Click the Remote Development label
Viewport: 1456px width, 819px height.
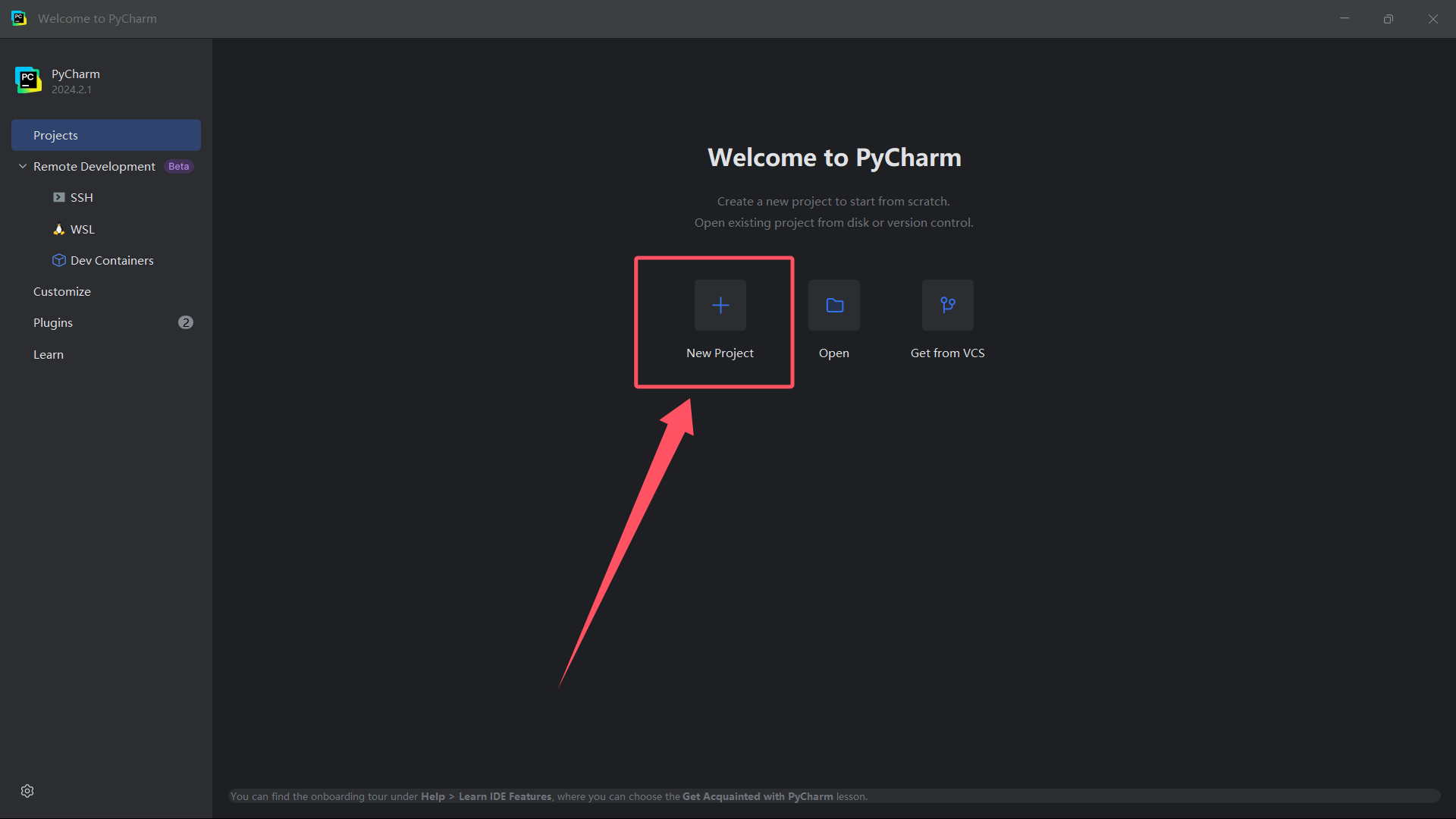[94, 166]
